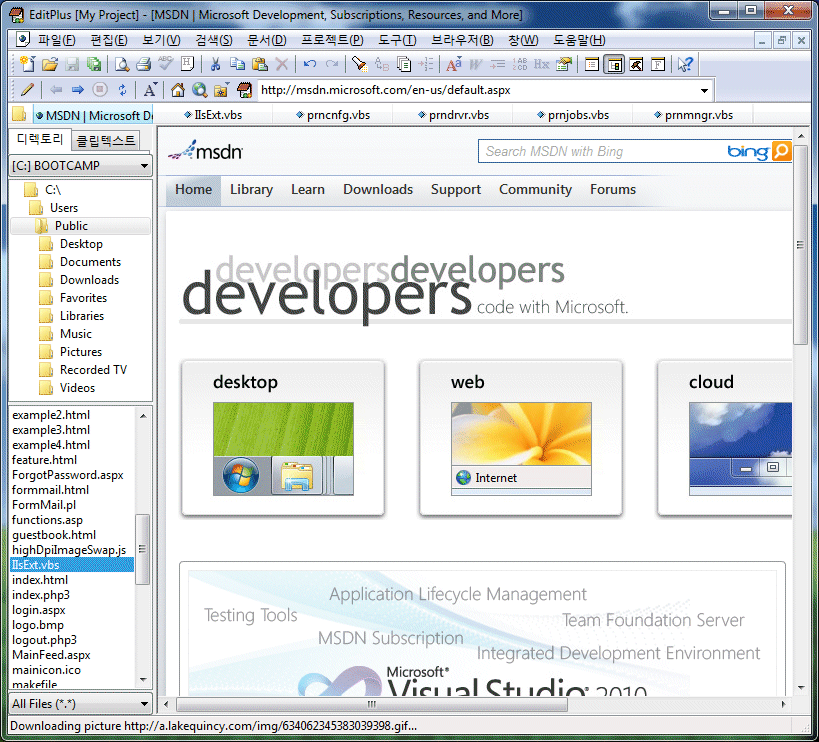Click the Search web globe-magnifier icon
This screenshot has height=742, width=819.
[200, 90]
